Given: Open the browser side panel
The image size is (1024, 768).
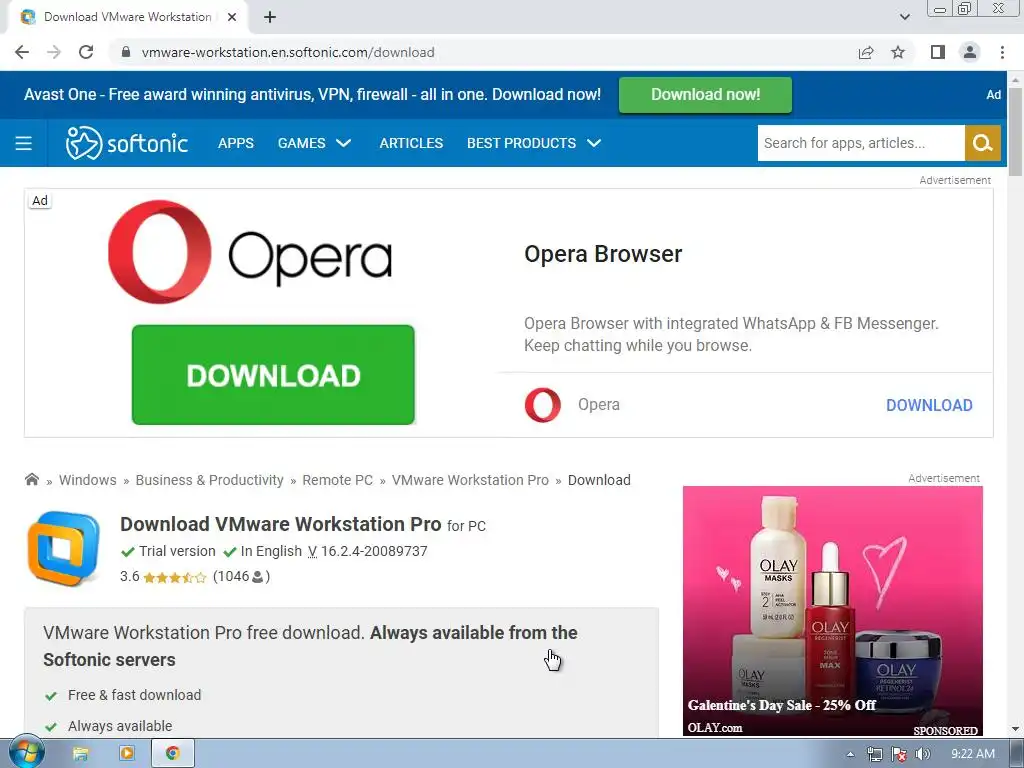Looking at the screenshot, I should pos(938,52).
